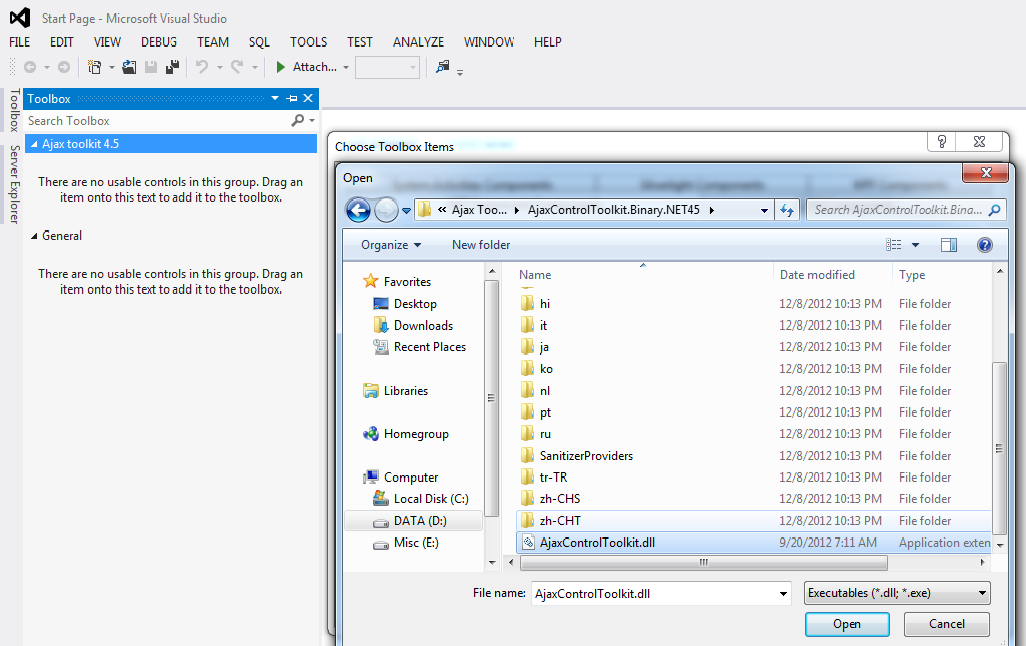Viewport: 1026px width, 646px height.
Task: Open the TOOLS menu
Action: [x=309, y=42]
